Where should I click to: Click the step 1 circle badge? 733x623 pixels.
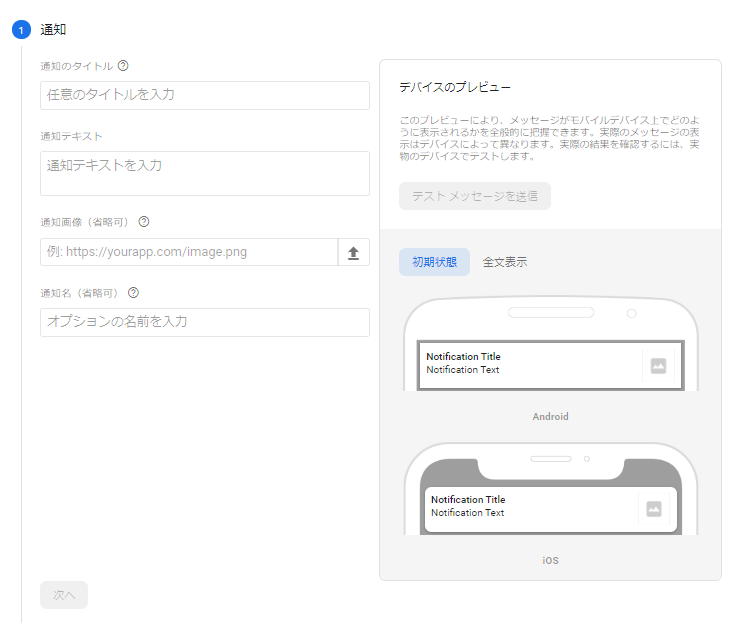pyautogui.click(x=21, y=30)
